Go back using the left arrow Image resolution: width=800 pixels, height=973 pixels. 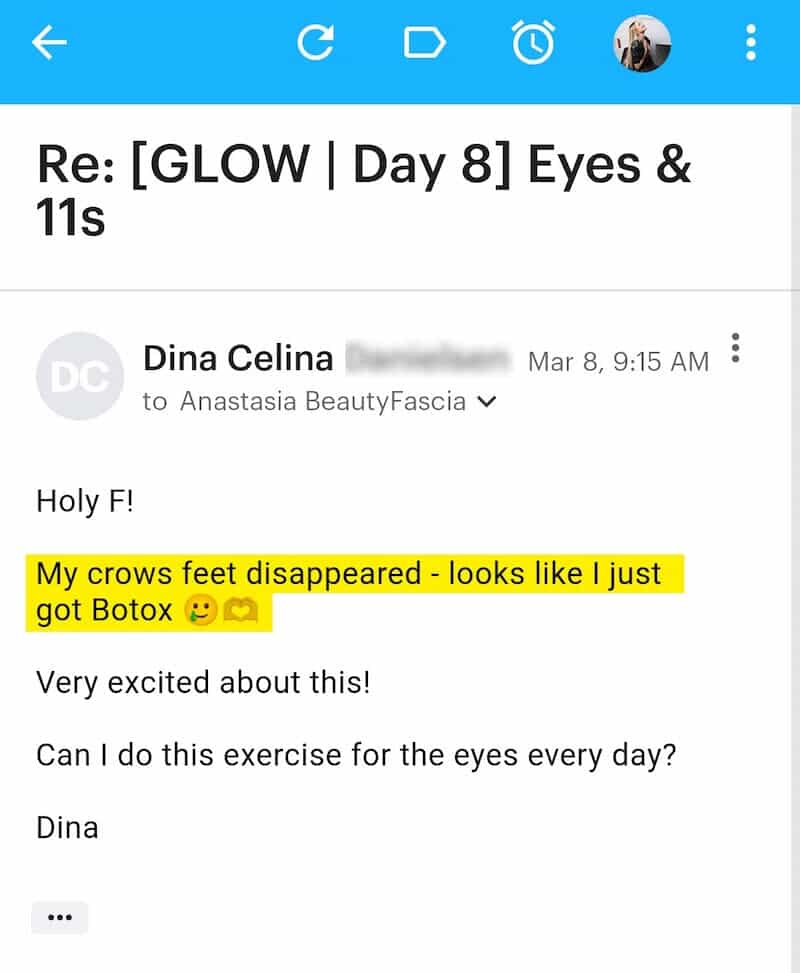(49, 43)
